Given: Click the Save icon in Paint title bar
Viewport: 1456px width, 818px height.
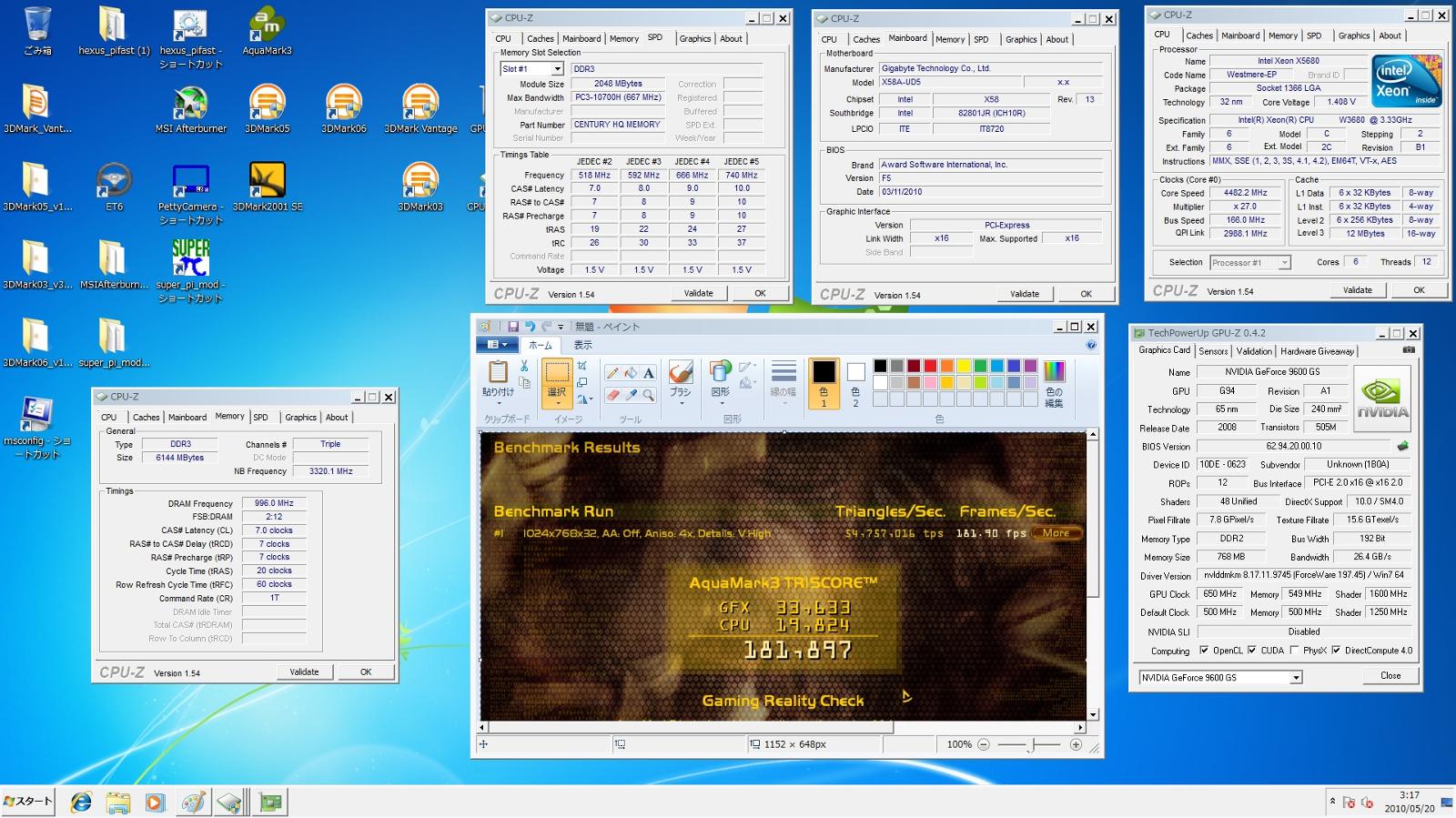Looking at the screenshot, I should tap(513, 327).
